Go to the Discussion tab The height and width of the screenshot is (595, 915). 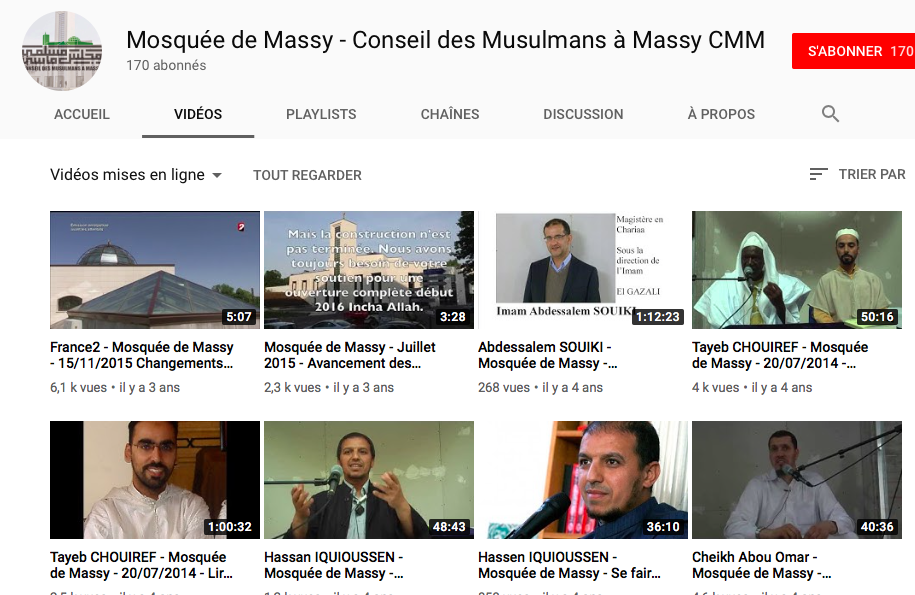583,114
